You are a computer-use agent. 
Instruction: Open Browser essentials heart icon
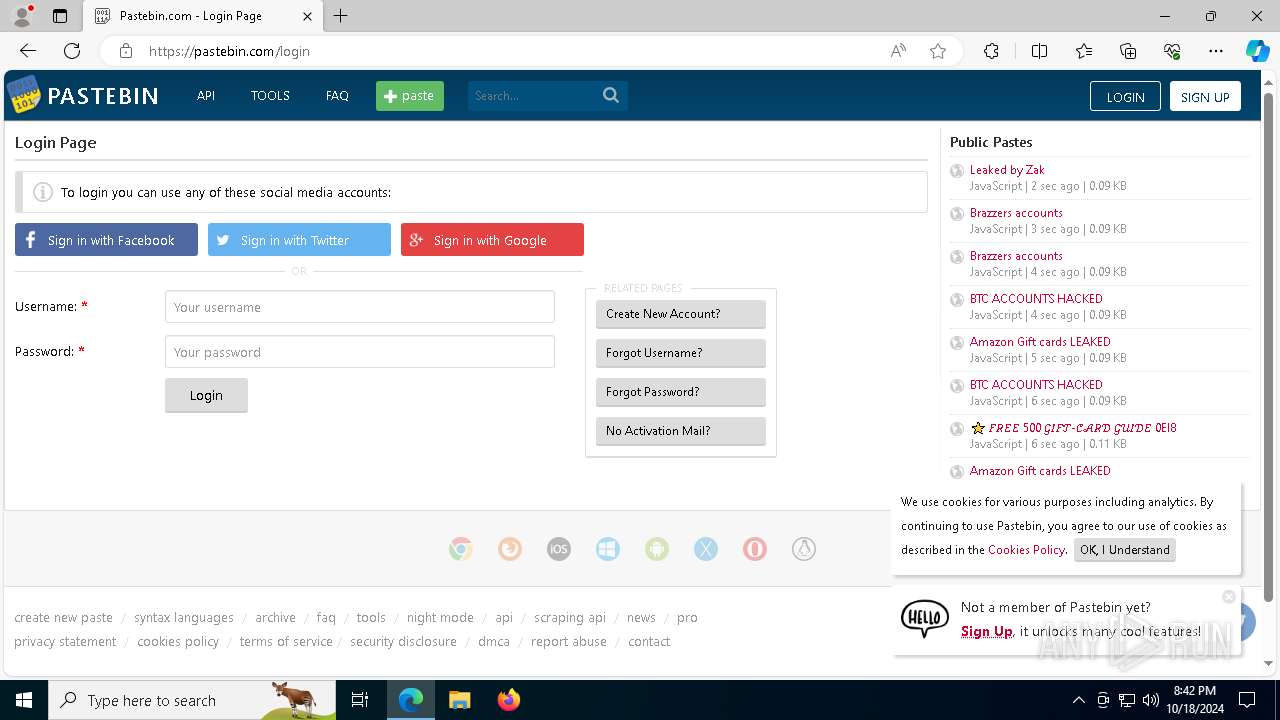click(1172, 51)
